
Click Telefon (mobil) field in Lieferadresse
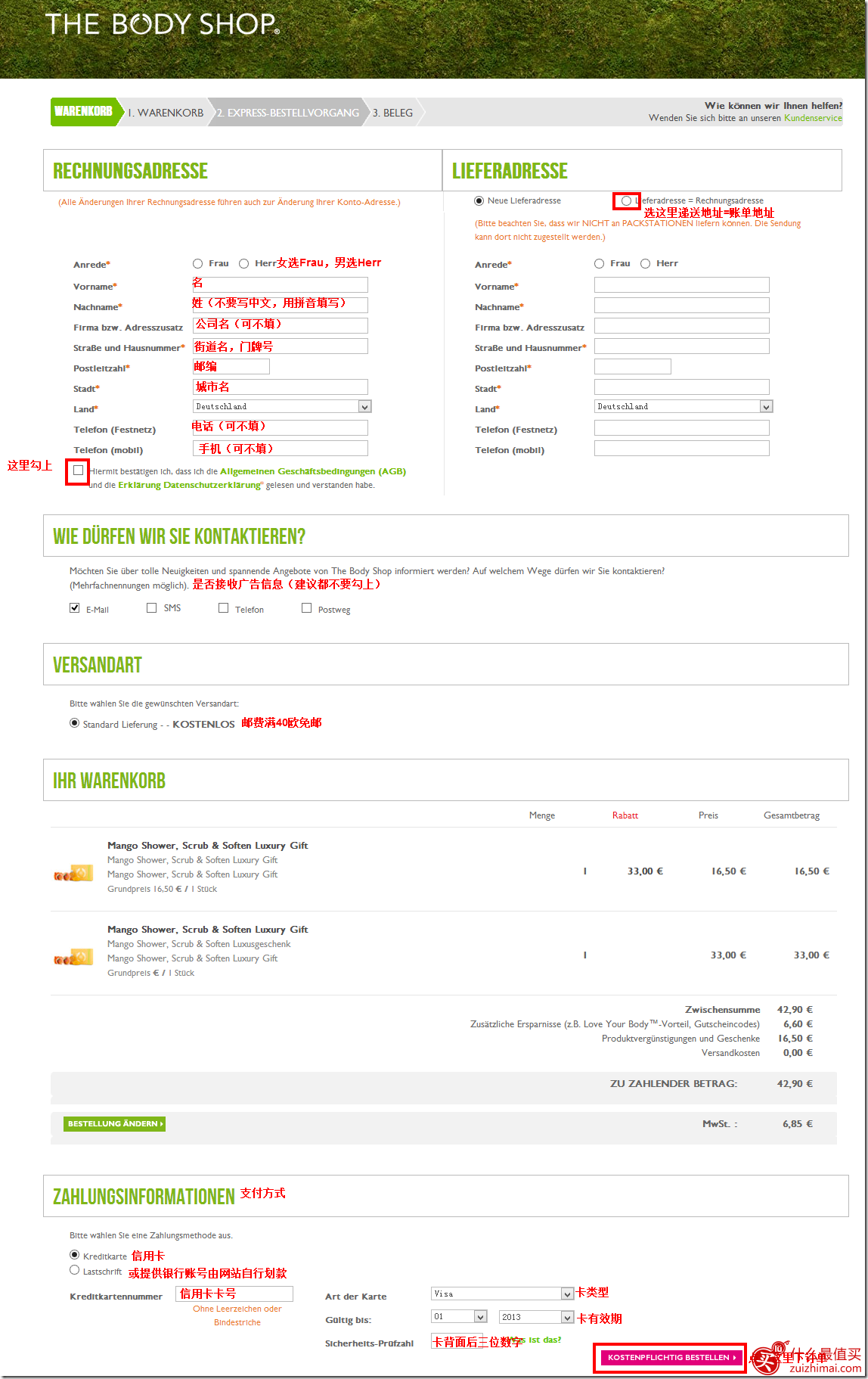pos(682,448)
